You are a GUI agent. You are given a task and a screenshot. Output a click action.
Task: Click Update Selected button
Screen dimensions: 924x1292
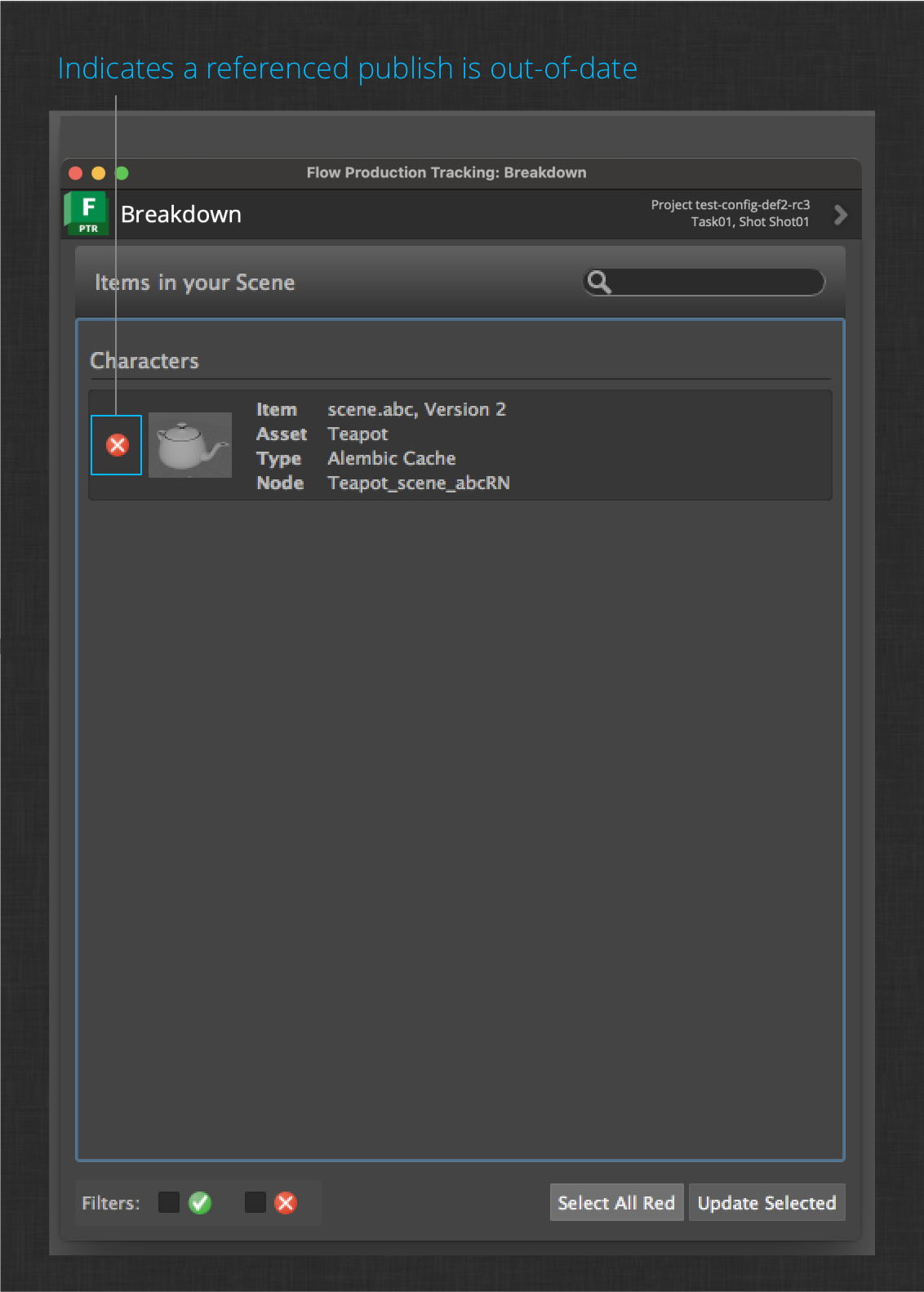[x=767, y=1203]
